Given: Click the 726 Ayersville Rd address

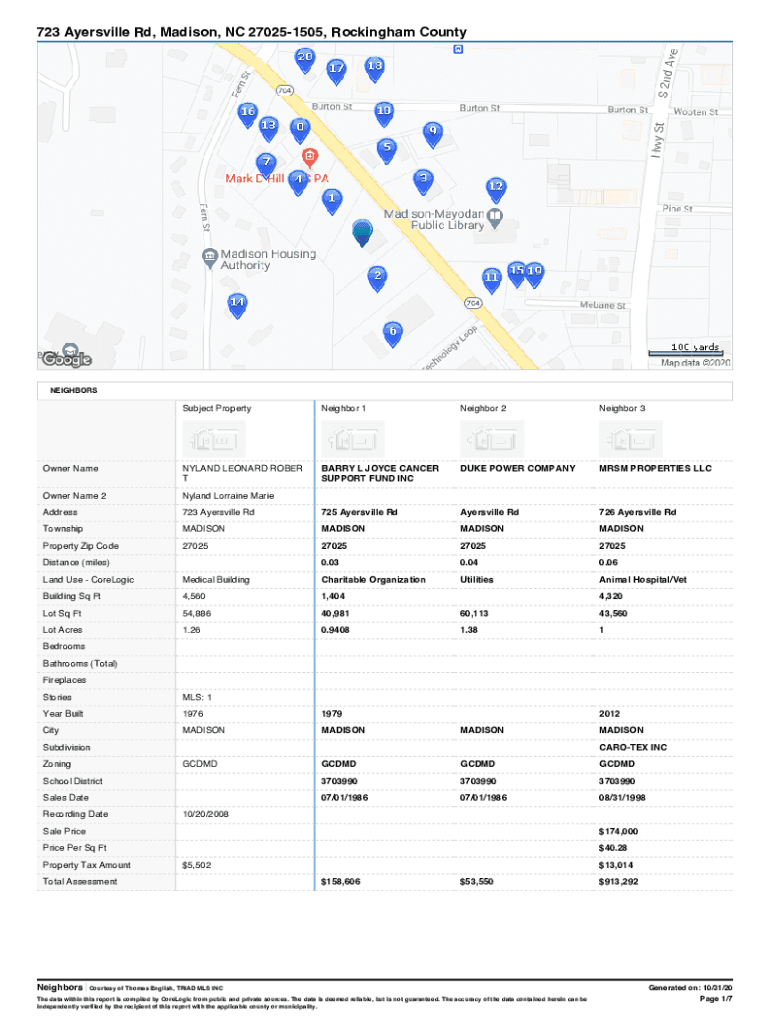Looking at the screenshot, I should tap(637, 512).
